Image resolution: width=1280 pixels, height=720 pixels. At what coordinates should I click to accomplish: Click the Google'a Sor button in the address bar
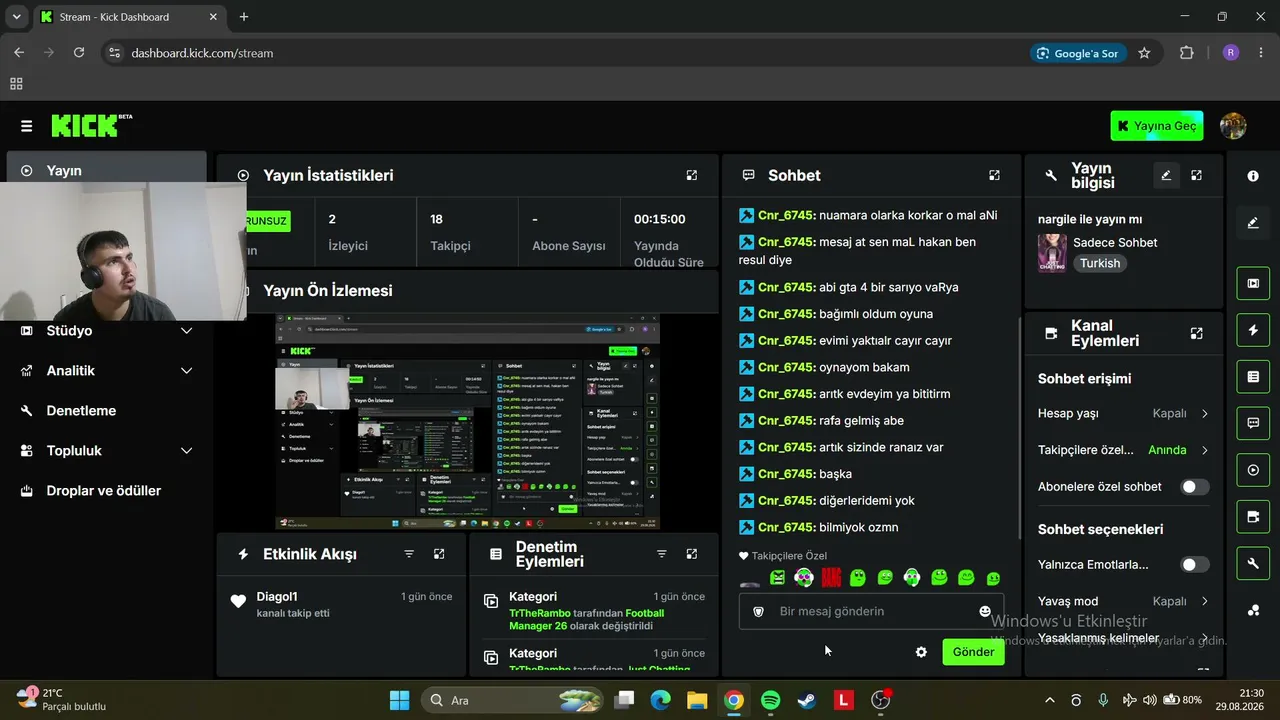1077,53
